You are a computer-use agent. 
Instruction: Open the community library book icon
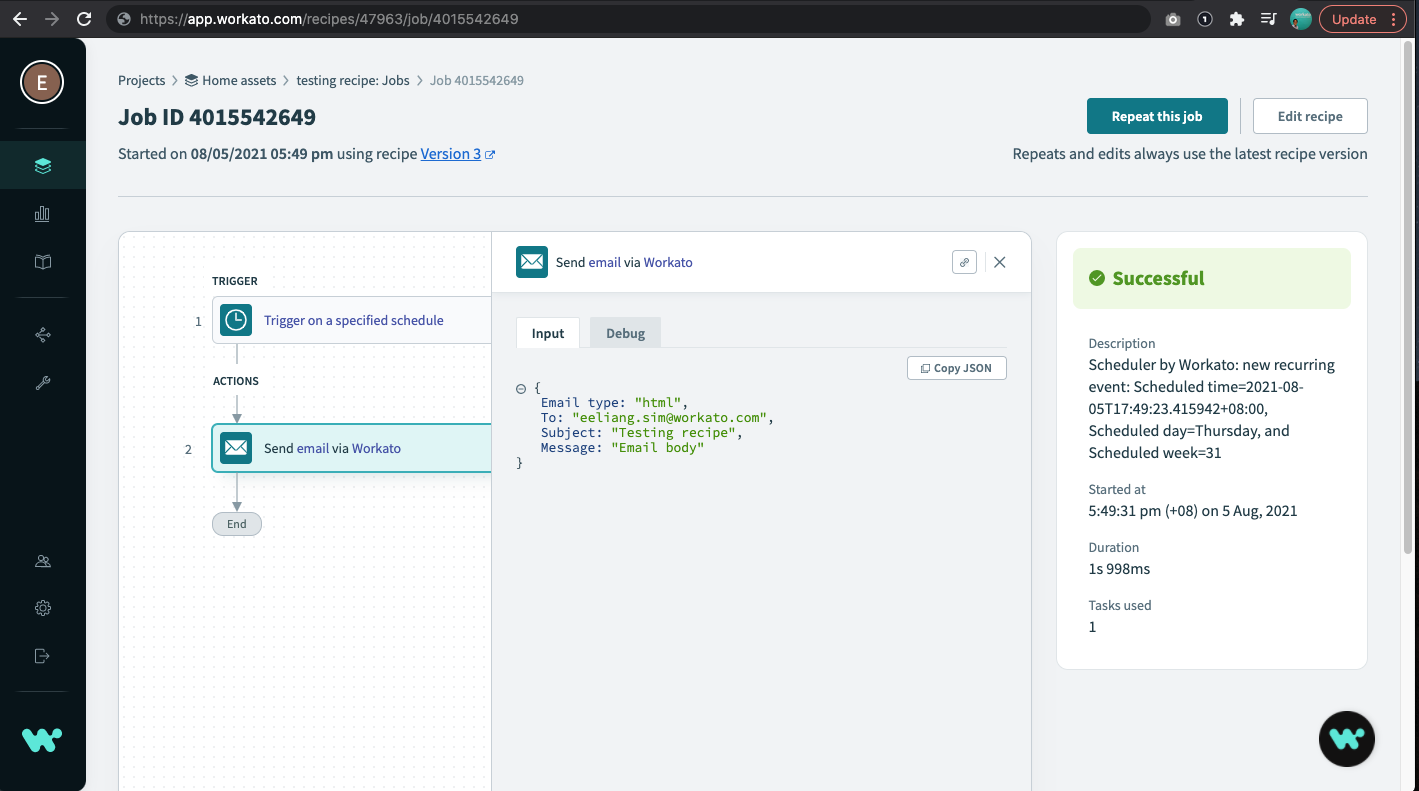coord(42,262)
